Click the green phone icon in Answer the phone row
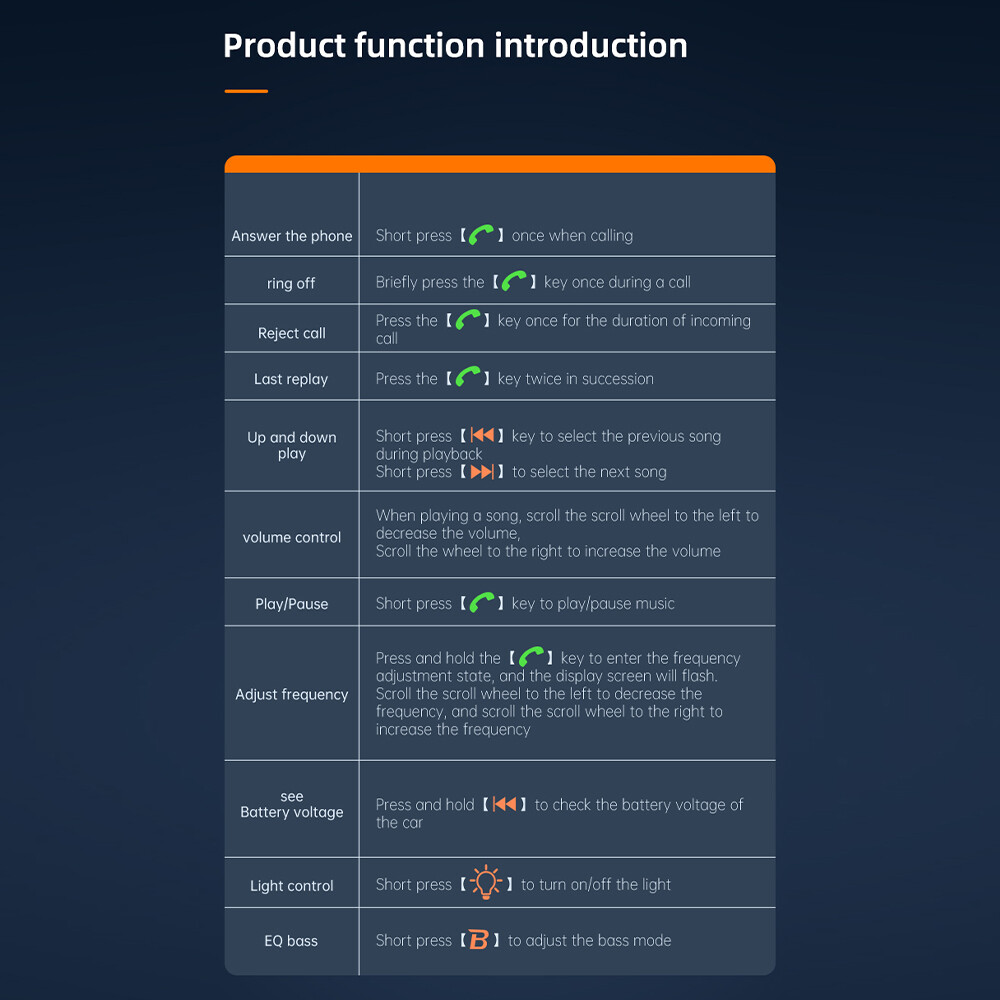Viewport: 1000px width, 1000px height. (482, 236)
